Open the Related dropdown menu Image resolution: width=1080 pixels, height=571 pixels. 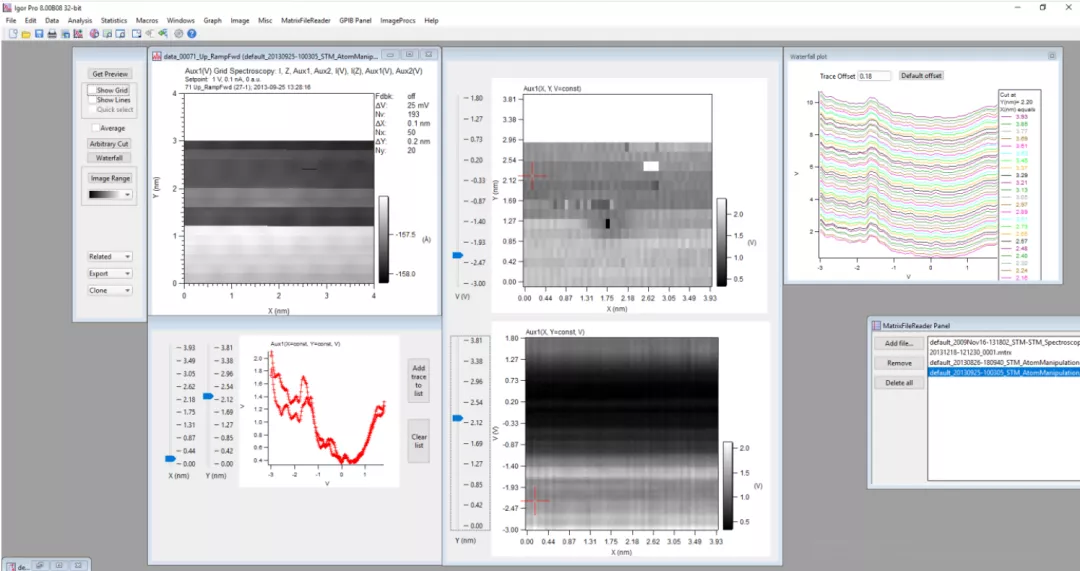(110, 256)
